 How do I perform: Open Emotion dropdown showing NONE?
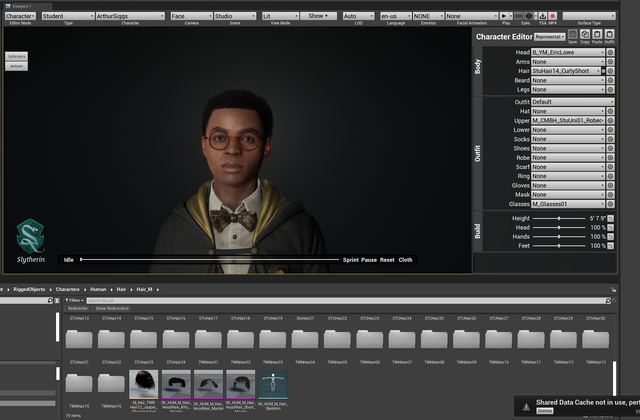[x=428, y=16]
